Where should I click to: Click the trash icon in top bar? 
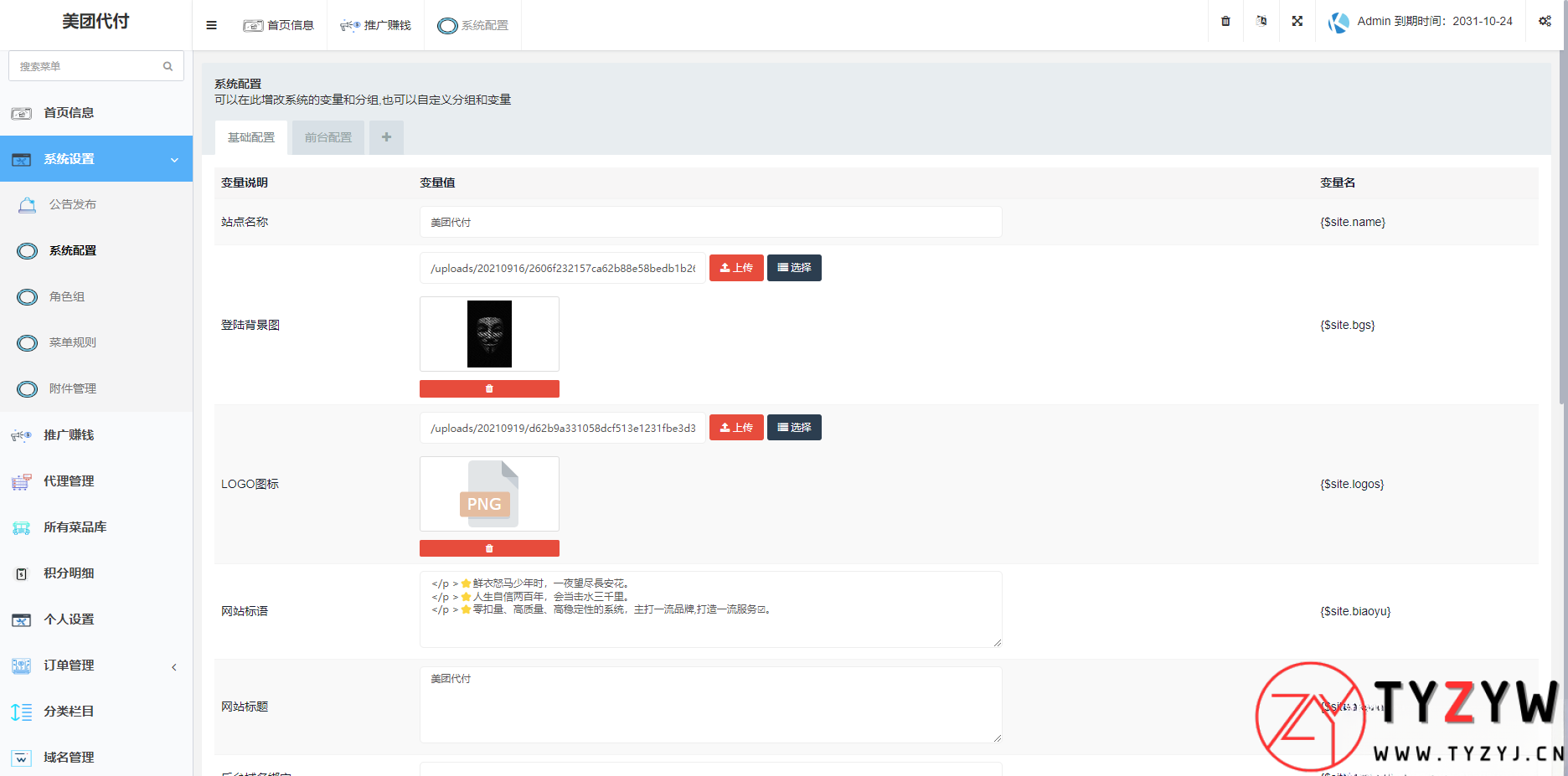[x=1225, y=21]
